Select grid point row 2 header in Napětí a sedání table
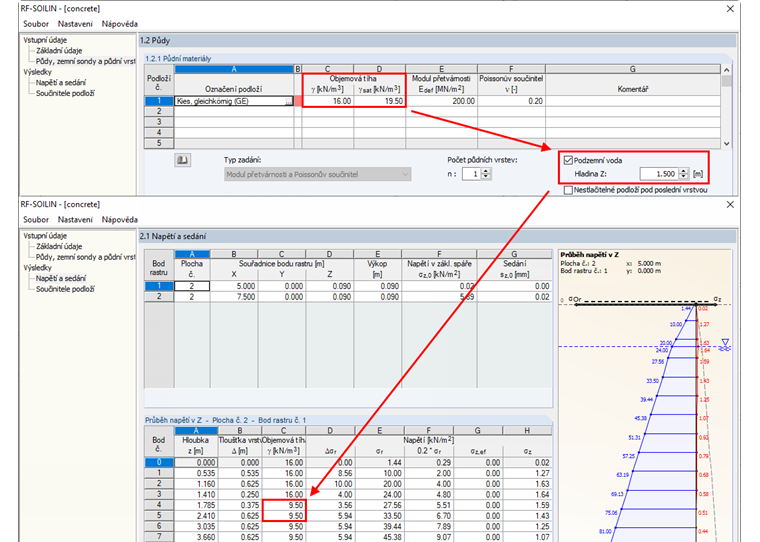Viewport: 760px width, 542px height. pos(156,297)
